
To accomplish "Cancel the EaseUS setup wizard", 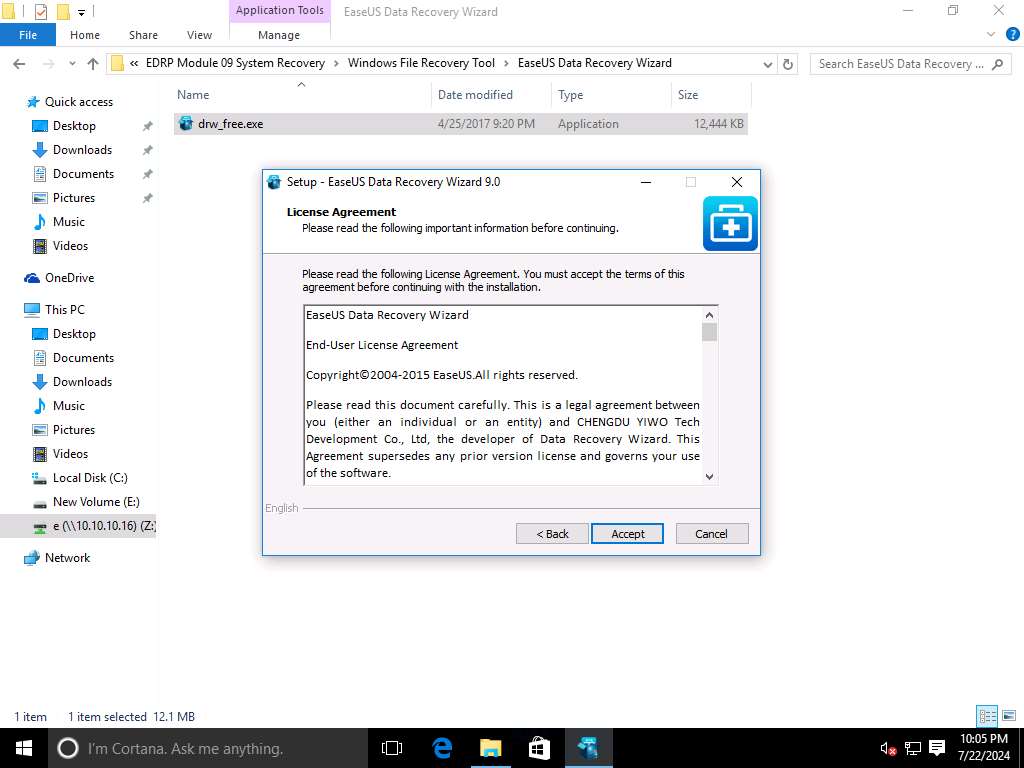I will (712, 534).
